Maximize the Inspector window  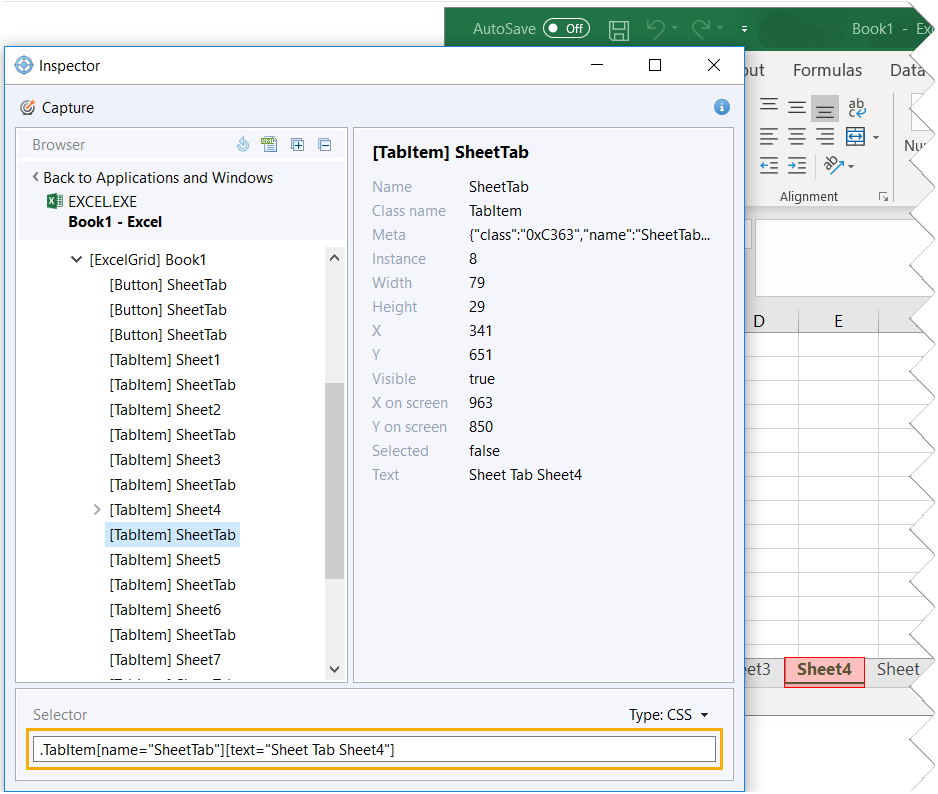point(655,65)
